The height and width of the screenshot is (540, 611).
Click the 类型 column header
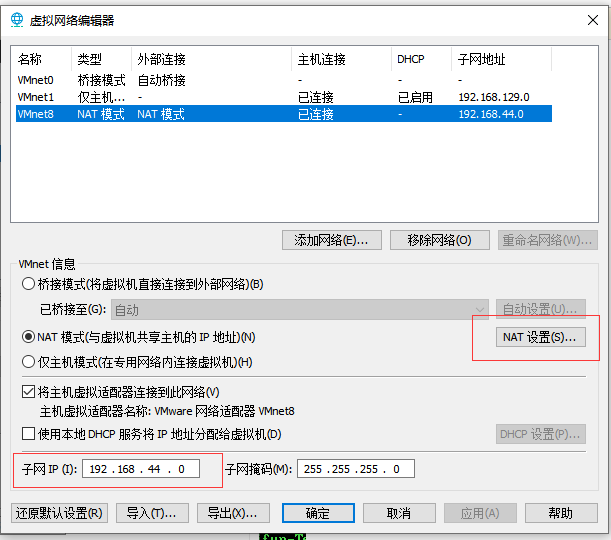[101, 59]
